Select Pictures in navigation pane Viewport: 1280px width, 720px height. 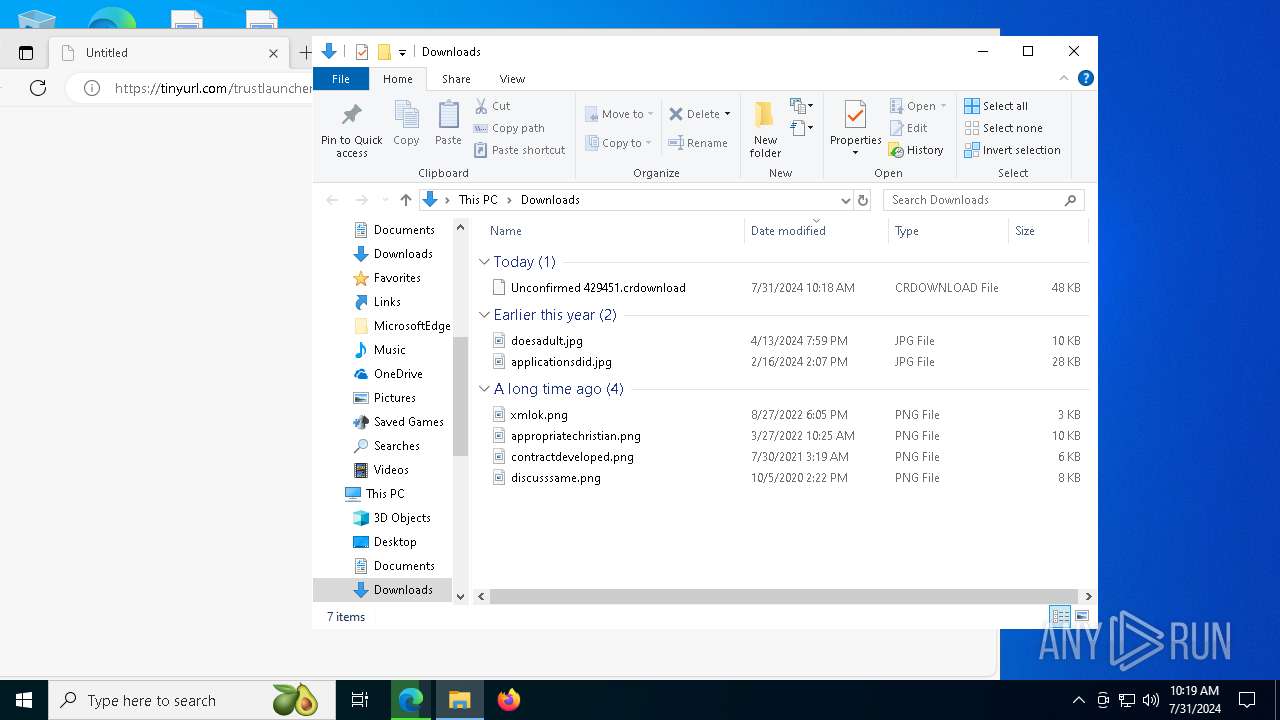pyautogui.click(x=394, y=398)
